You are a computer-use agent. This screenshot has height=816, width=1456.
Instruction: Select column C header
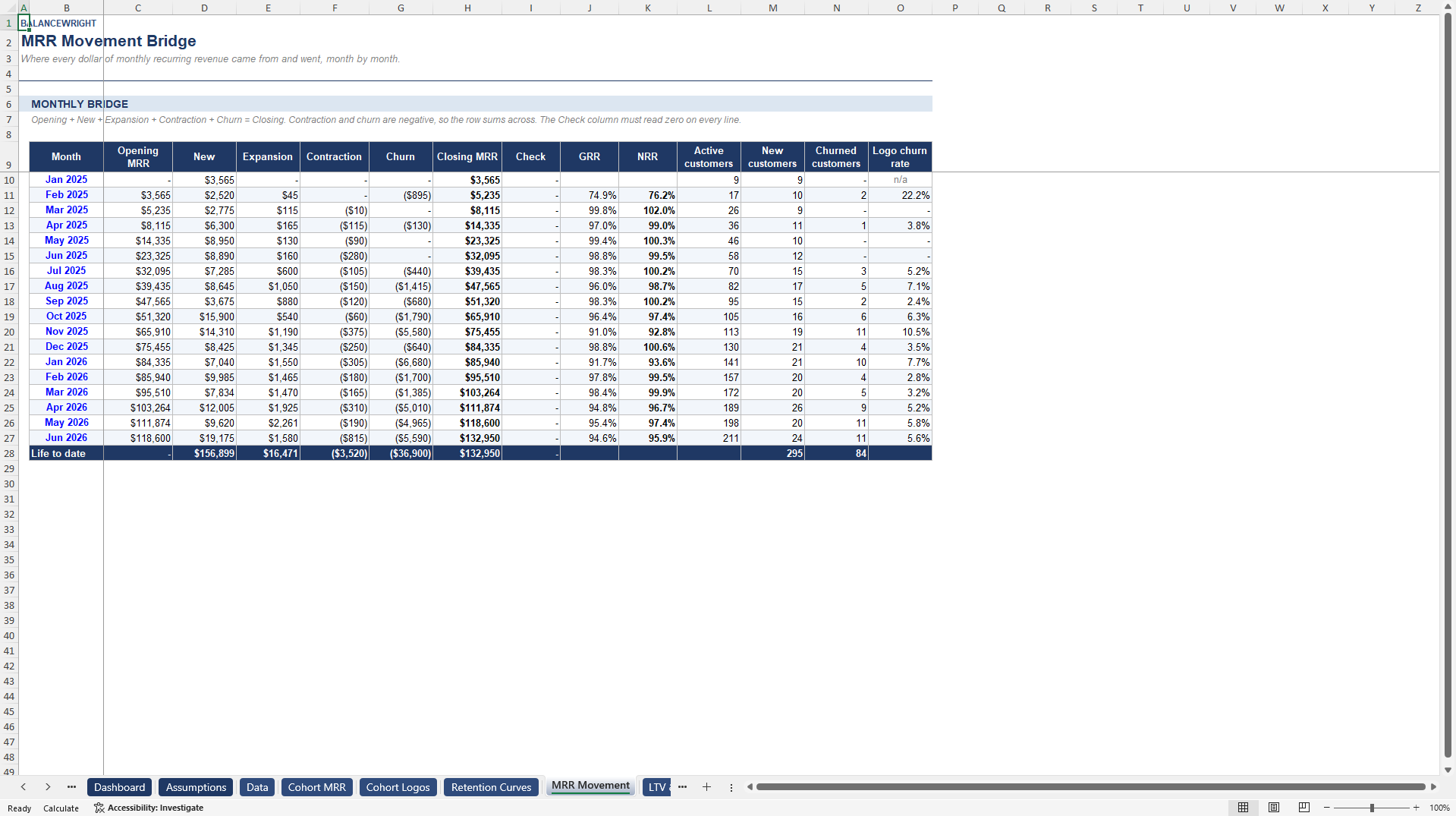click(138, 8)
